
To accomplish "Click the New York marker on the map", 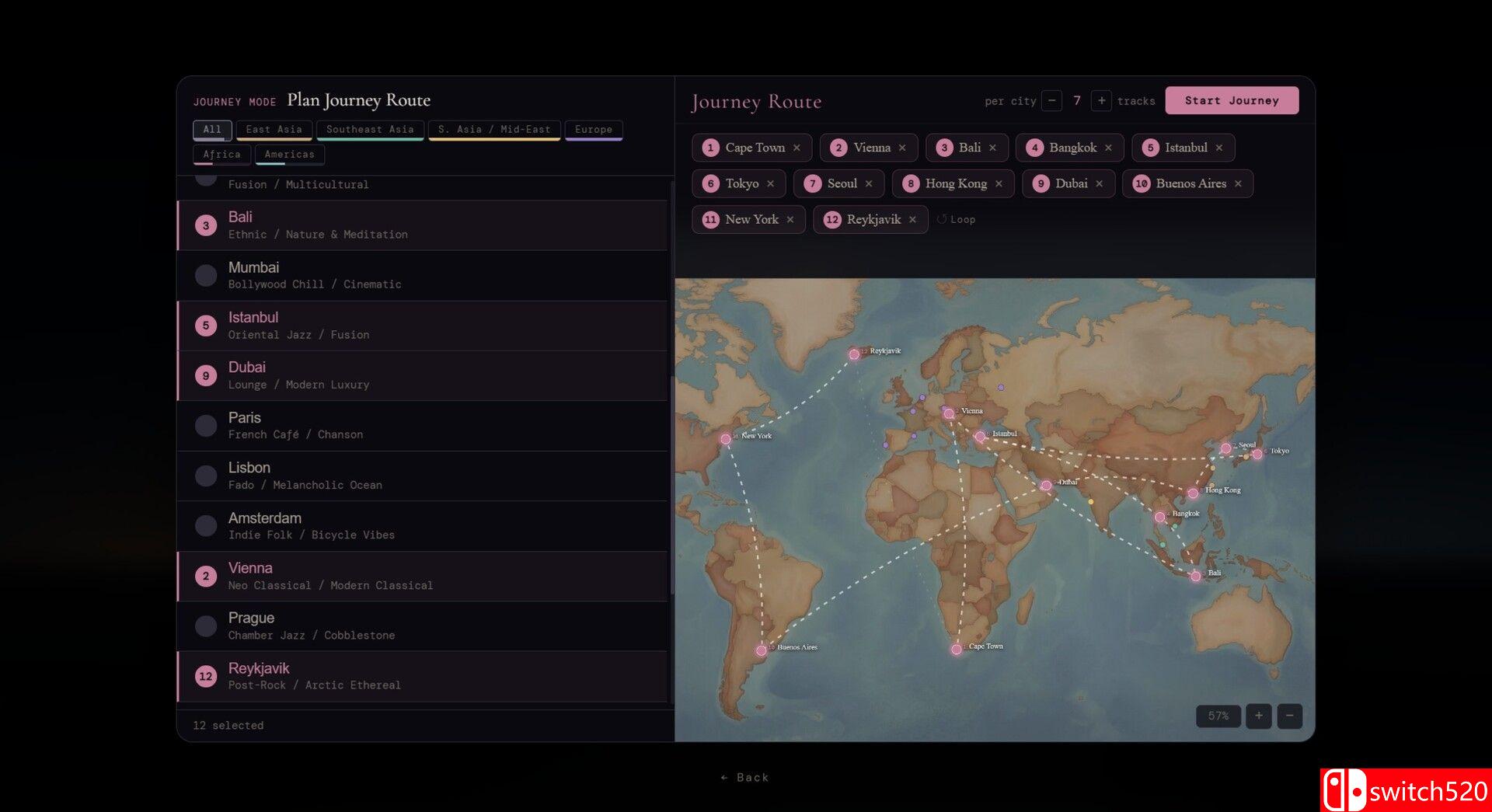I will click(725, 439).
